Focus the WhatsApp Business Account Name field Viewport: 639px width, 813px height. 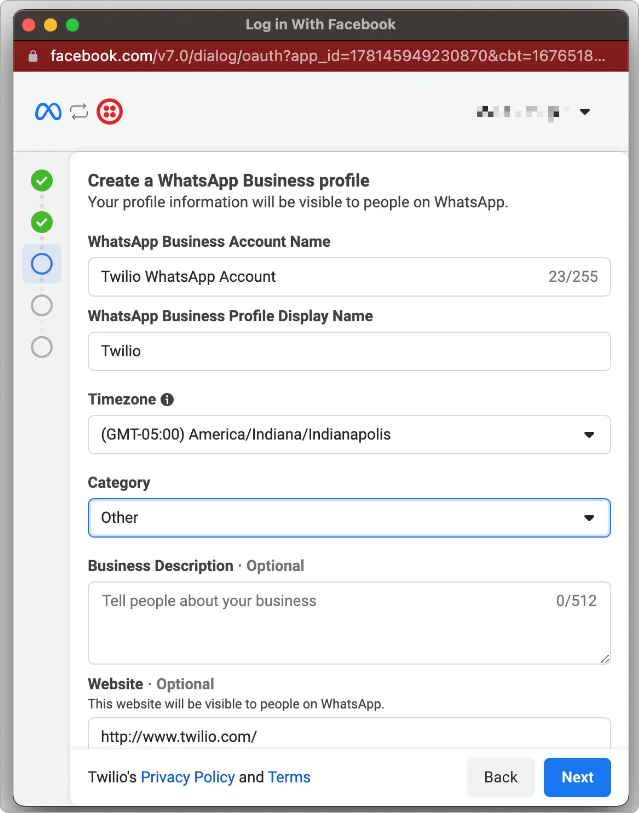(349, 277)
